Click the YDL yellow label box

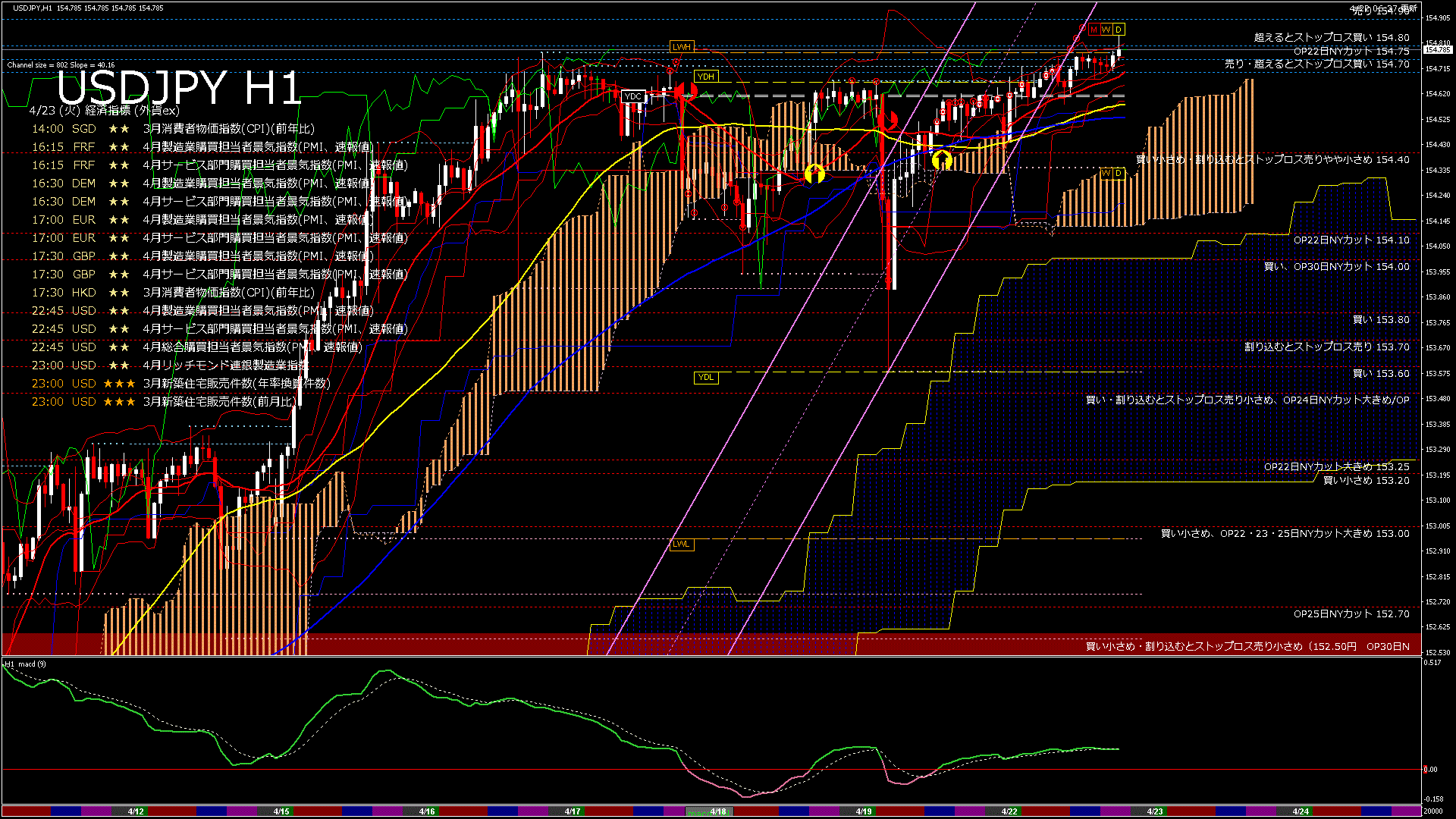pyautogui.click(x=705, y=378)
